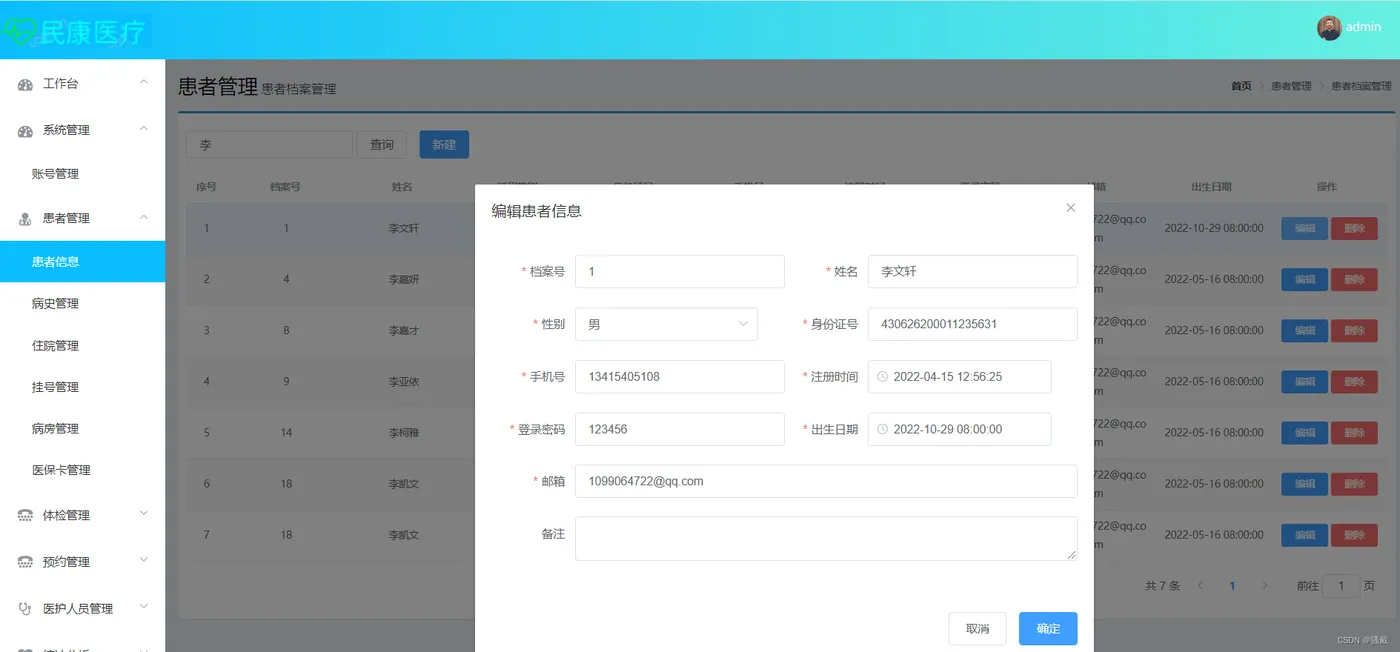The image size is (1400, 652).
Task: Click the 出生日期 datetime field
Action: pos(960,429)
